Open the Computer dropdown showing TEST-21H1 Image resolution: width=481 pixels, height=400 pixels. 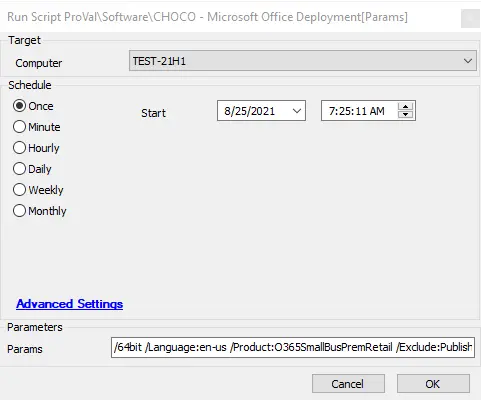pyautogui.click(x=303, y=61)
